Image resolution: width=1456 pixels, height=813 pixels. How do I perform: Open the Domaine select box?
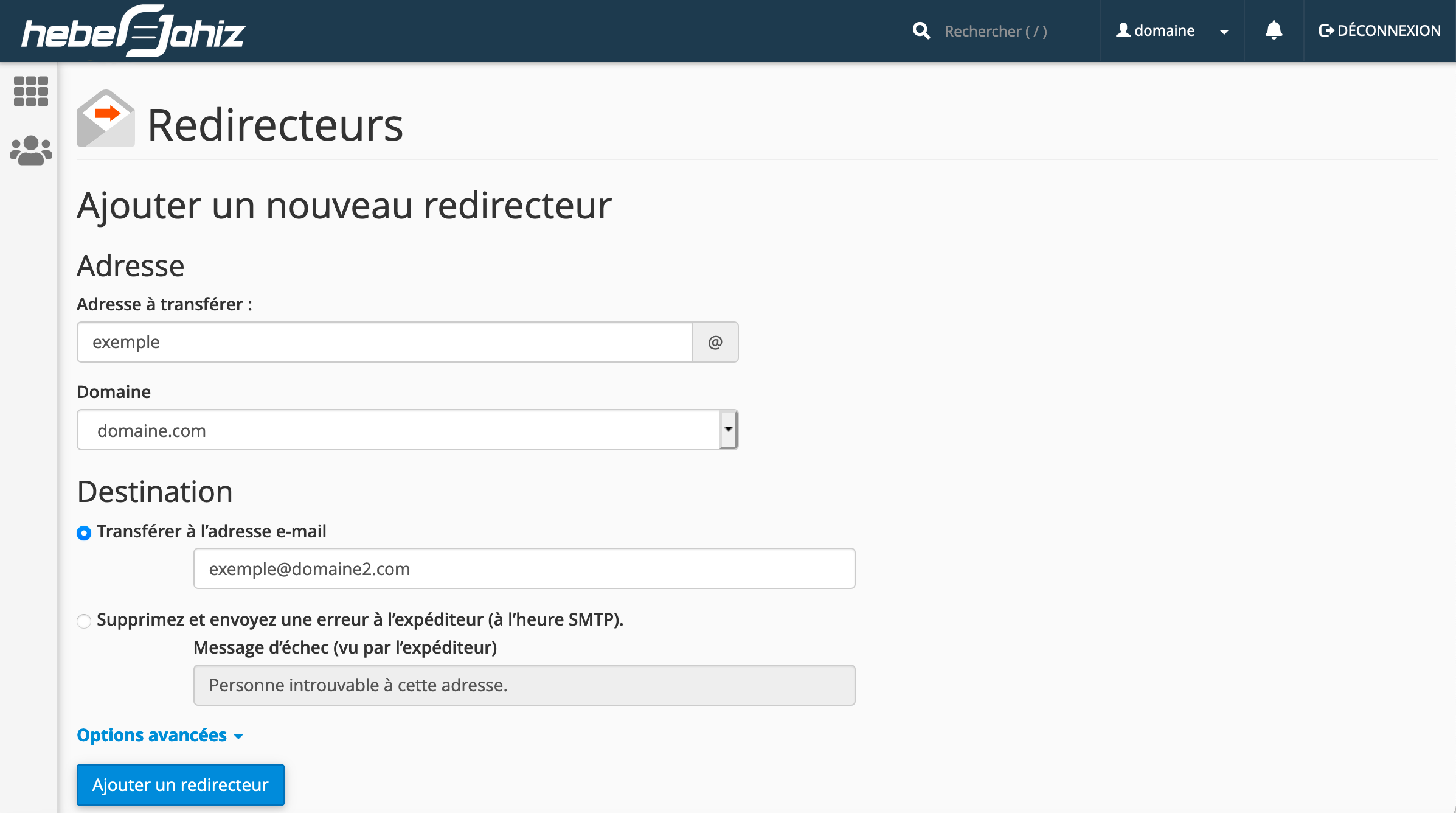pos(407,430)
